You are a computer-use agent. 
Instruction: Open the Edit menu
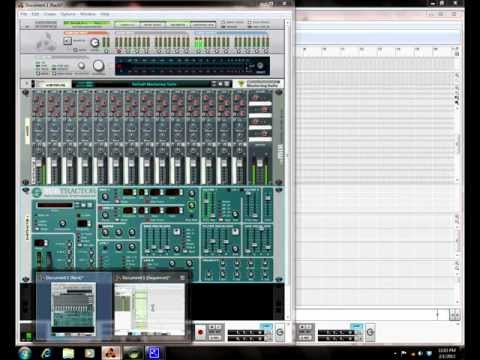click(35, 14)
